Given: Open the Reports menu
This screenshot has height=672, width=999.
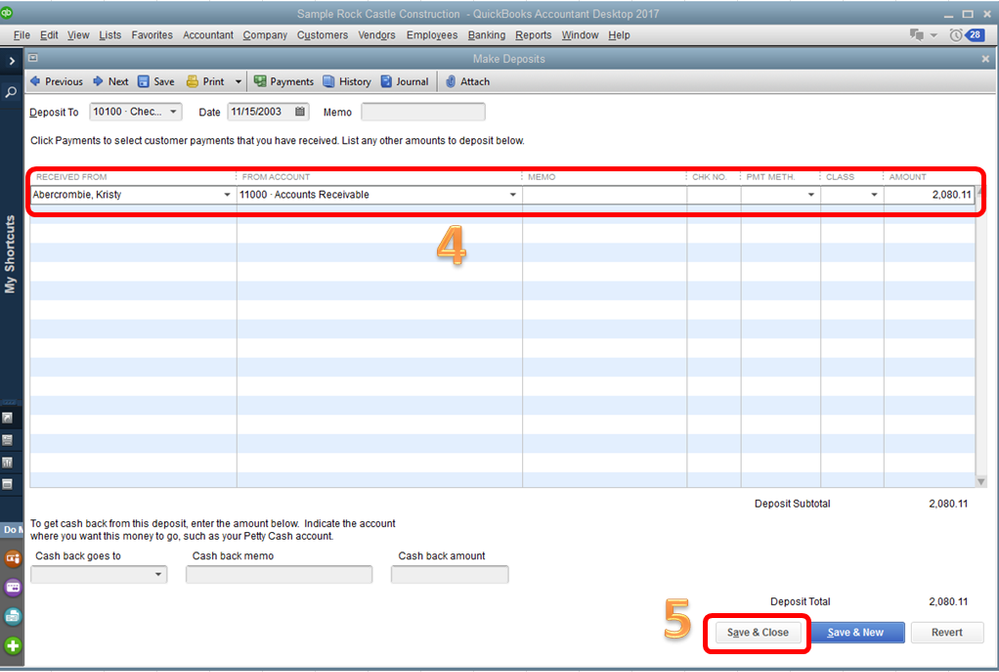Looking at the screenshot, I should pos(533,35).
